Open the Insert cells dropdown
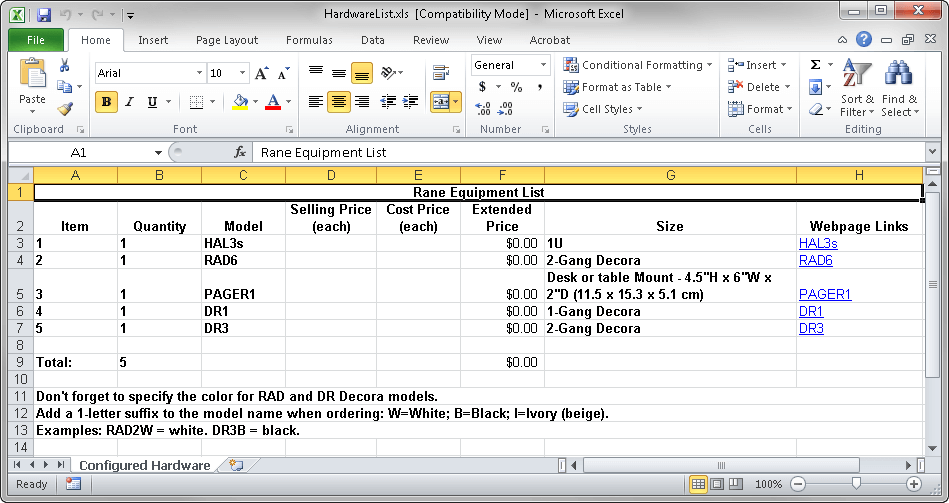 click(x=757, y=65)
